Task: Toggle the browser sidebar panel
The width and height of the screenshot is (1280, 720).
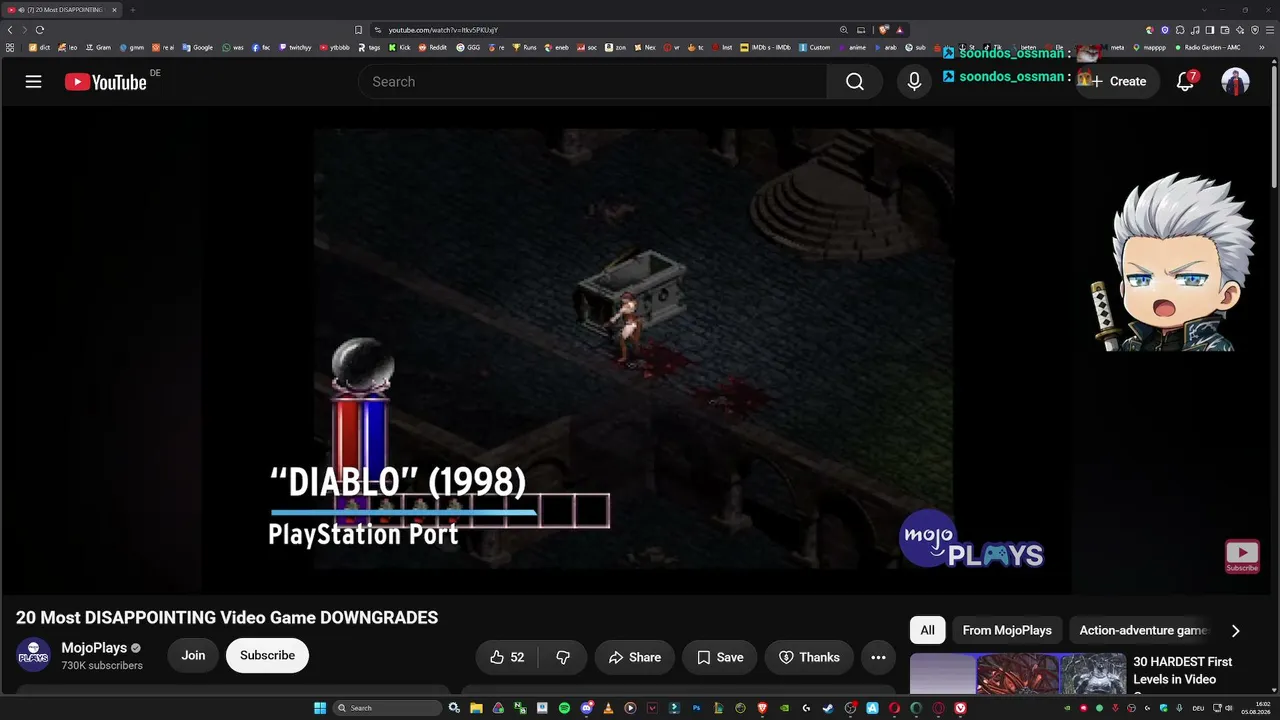Action: click(x=1210, y=30)
